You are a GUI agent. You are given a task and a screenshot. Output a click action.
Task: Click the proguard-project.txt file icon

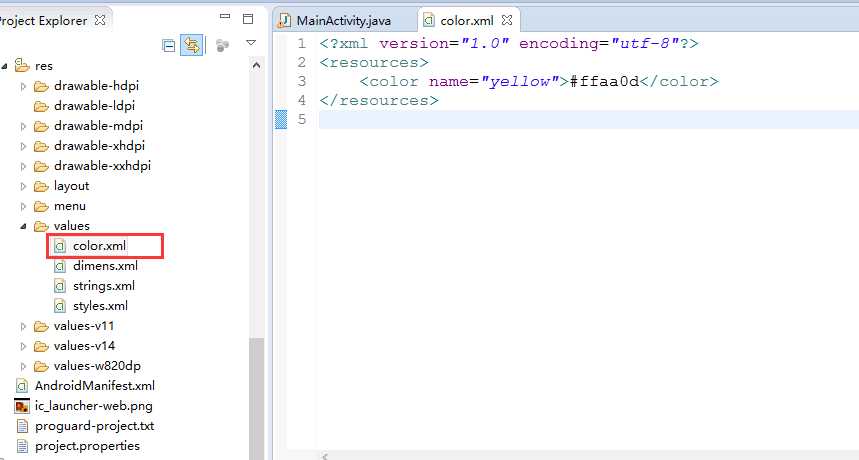[x=22, y=426]
